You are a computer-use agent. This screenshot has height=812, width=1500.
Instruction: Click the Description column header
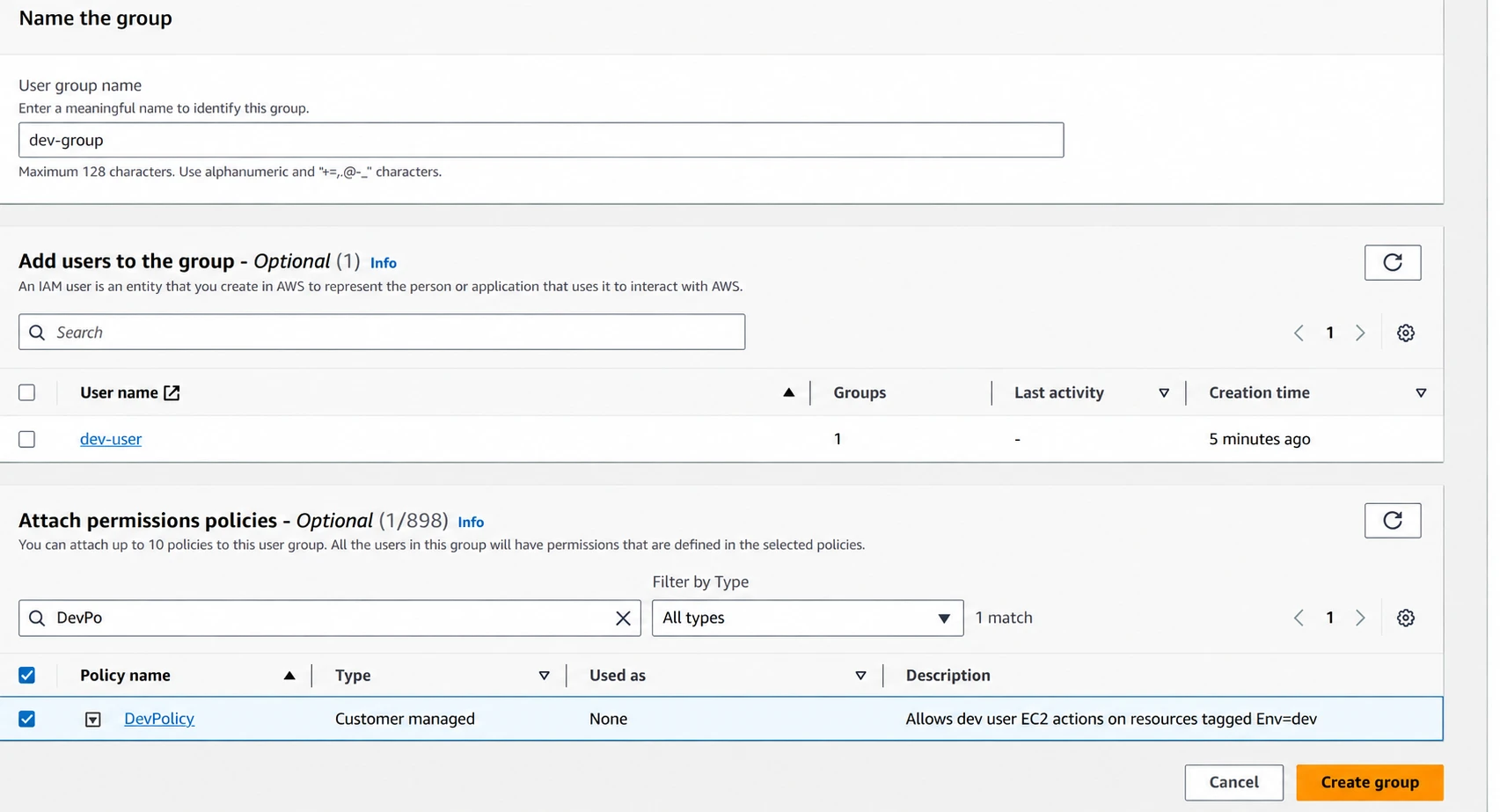point(948,675)
